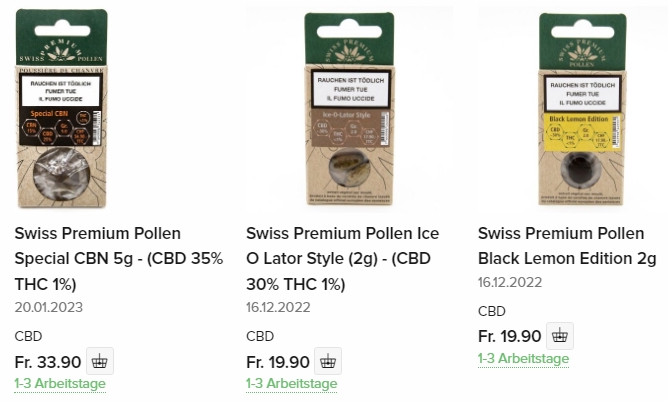Screen dimensions: 668x401
Task: Click the Fr. 33.90 price
Action: [x=48, y=362]
